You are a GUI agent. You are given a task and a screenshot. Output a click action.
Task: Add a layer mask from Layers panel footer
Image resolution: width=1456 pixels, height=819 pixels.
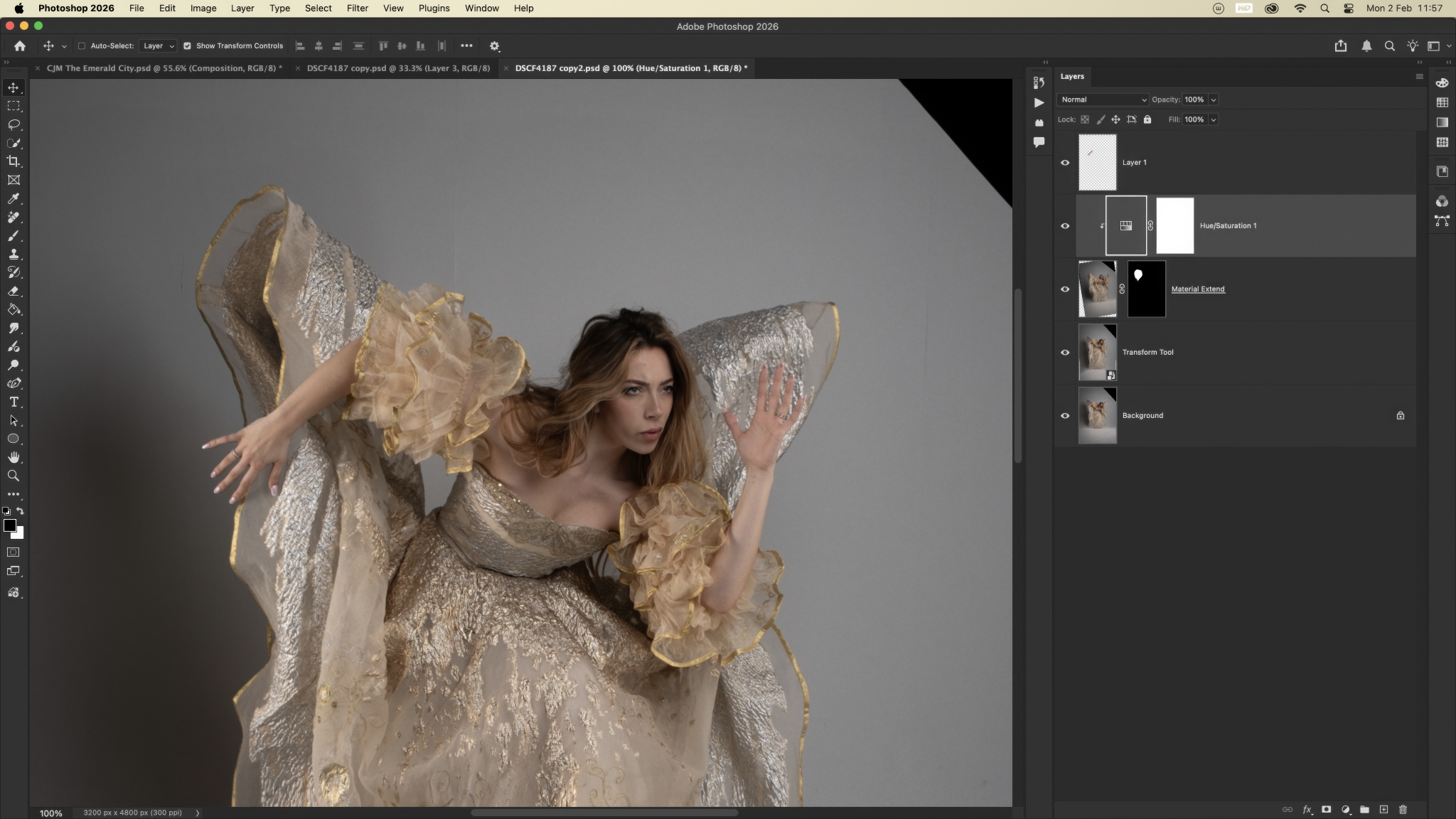tap(1326, 809)
